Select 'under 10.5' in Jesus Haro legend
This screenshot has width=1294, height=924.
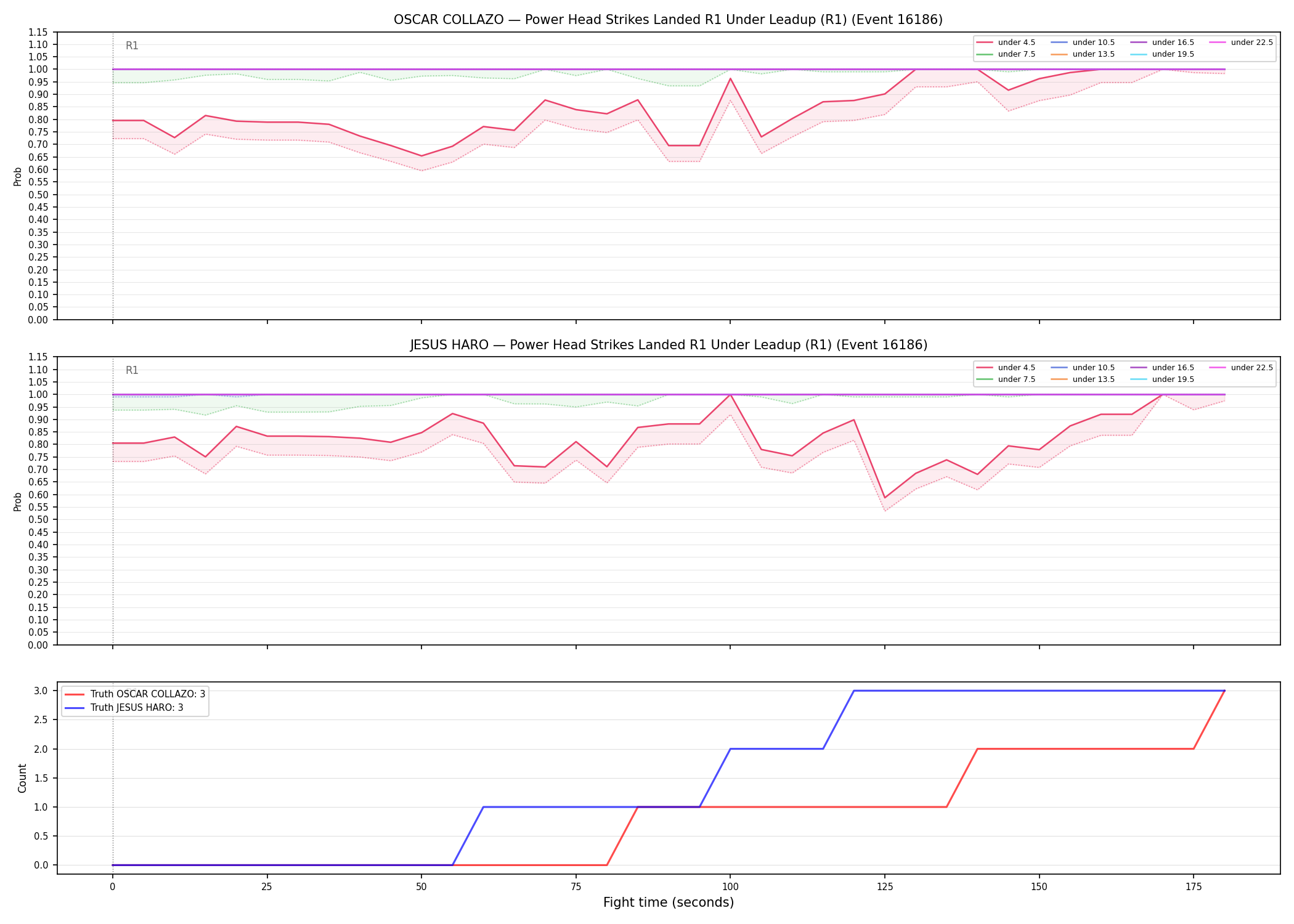click(x=1083, y=368)
